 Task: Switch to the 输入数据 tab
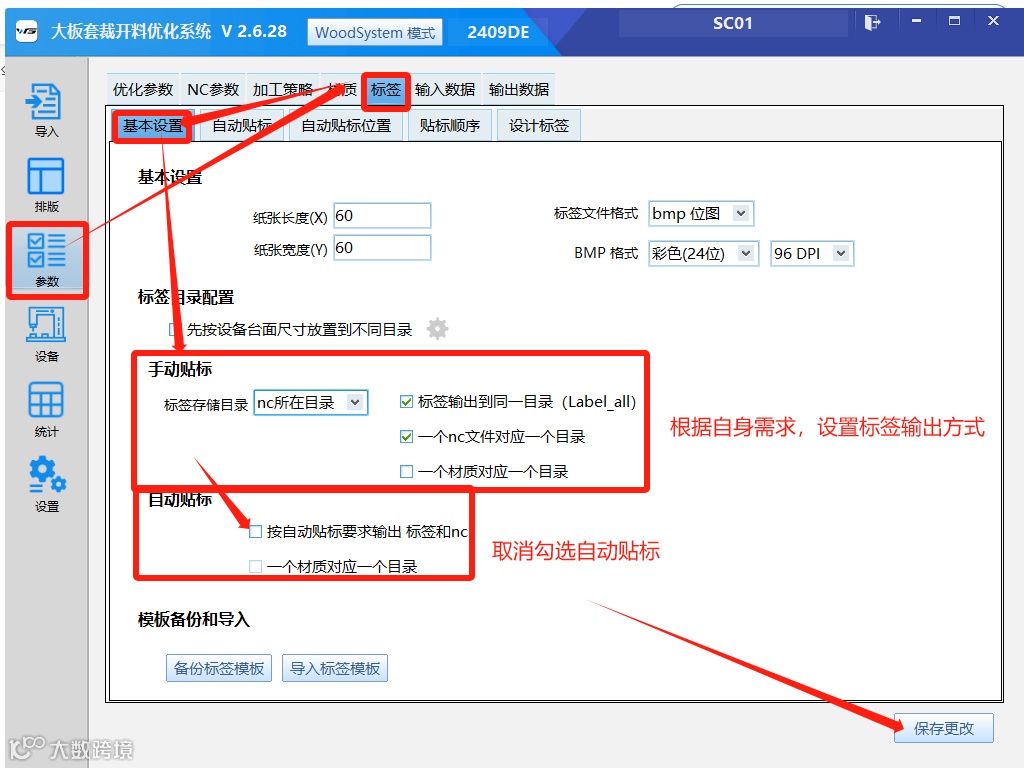coord(445,89)
